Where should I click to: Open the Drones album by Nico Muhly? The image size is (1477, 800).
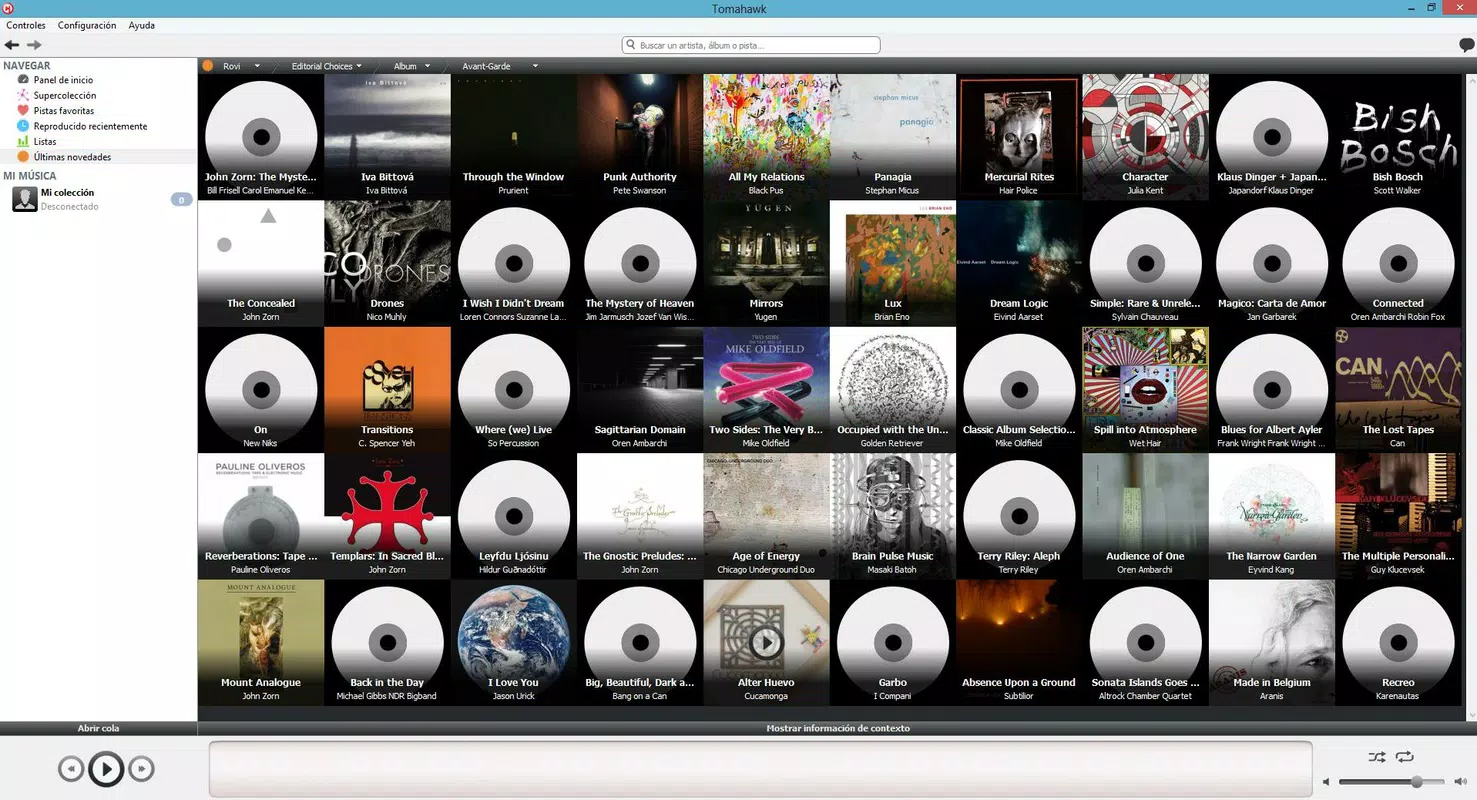[387, 263]
